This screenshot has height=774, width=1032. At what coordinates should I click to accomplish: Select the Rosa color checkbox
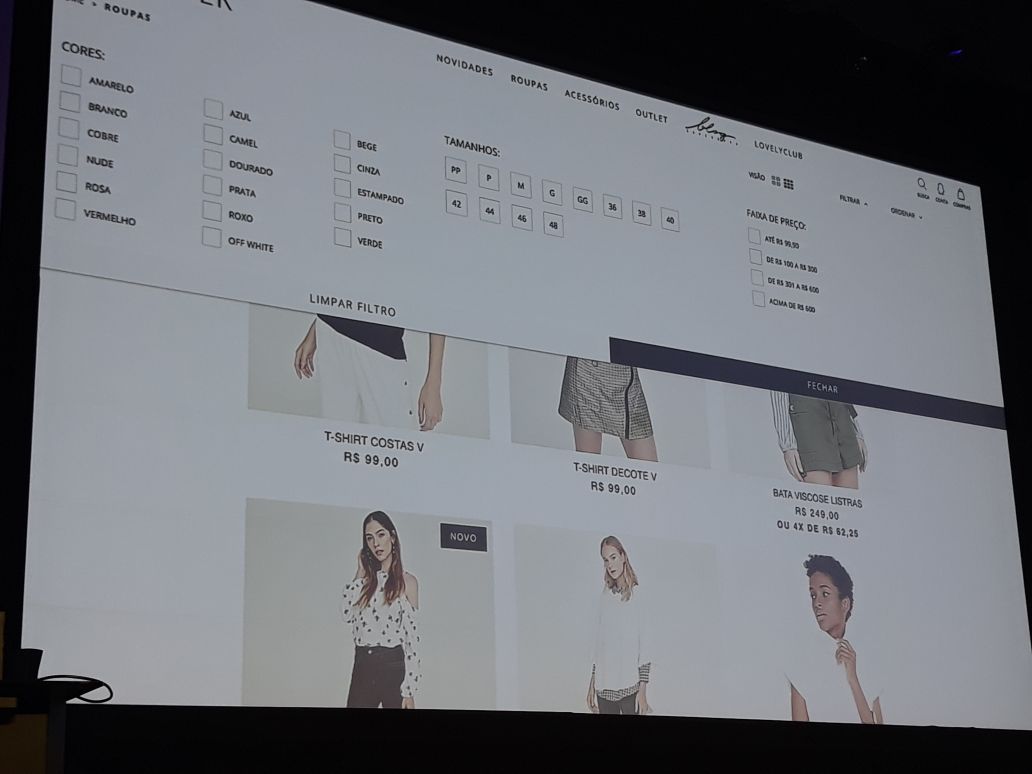(66, 182)
